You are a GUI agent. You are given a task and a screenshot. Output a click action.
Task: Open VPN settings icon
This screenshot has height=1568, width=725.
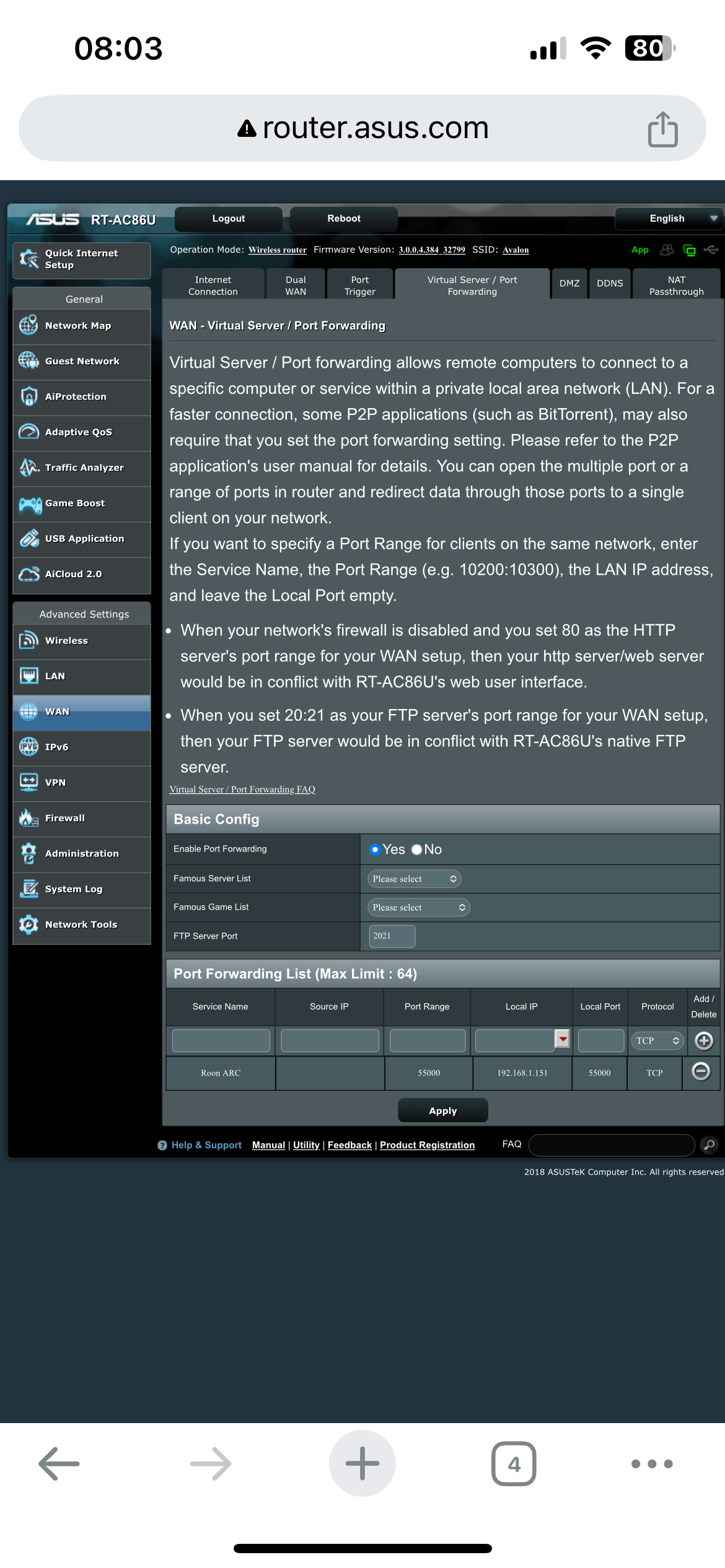coord(29,782)
